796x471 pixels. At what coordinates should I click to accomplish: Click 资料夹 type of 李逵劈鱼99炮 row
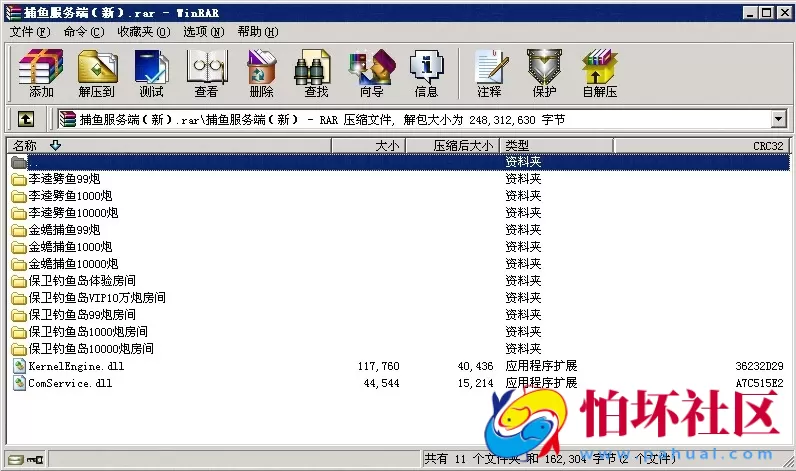[523, 179]
